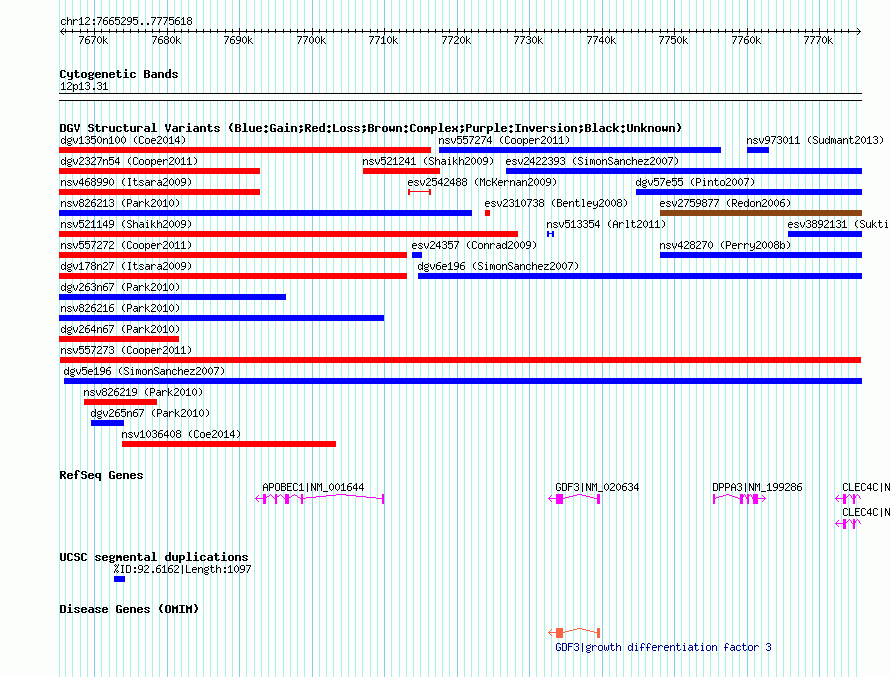The image size is (890, 677).
Task: Select the nsv557274 (Cooper2011) variant label
Action: coord(504,140)
